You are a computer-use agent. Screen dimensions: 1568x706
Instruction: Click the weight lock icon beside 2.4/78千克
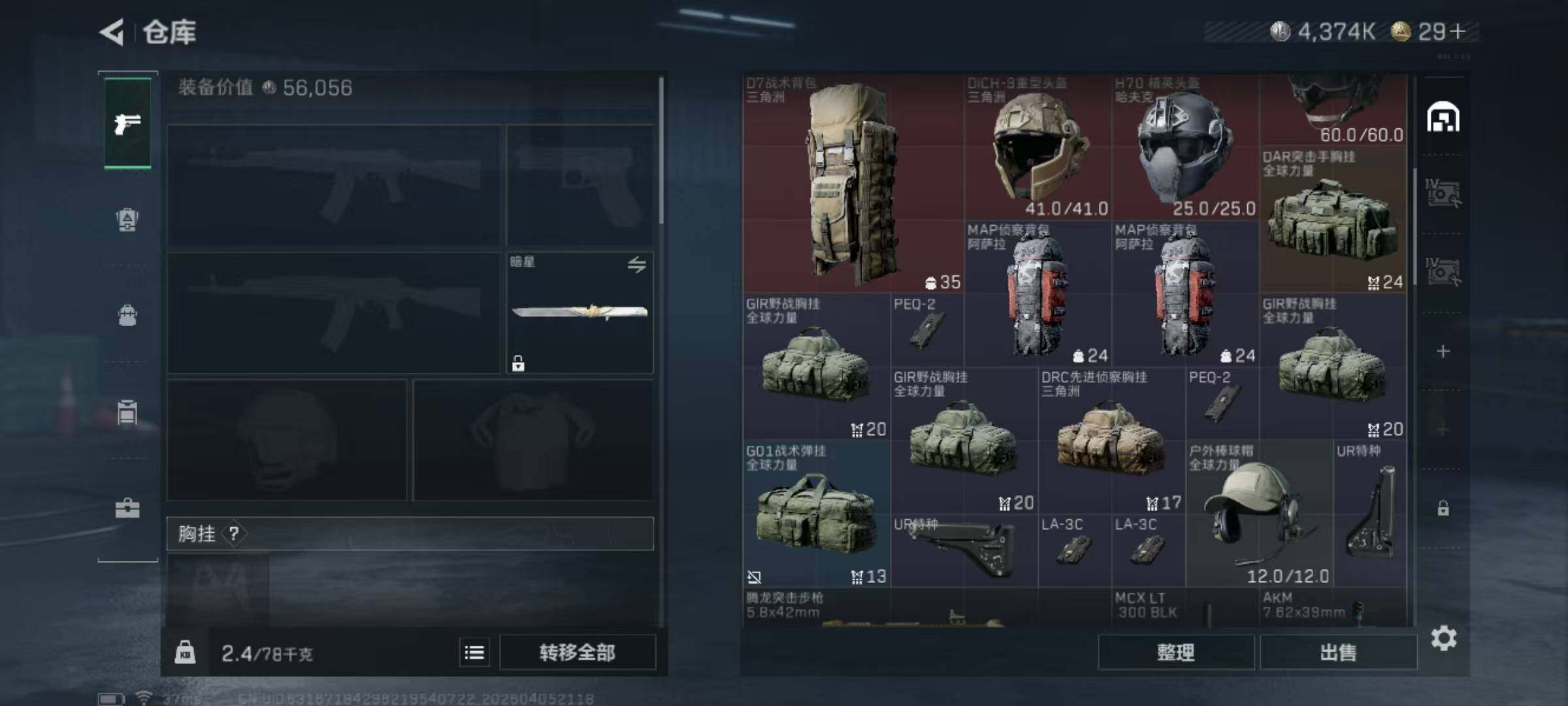tap(185, 652)
